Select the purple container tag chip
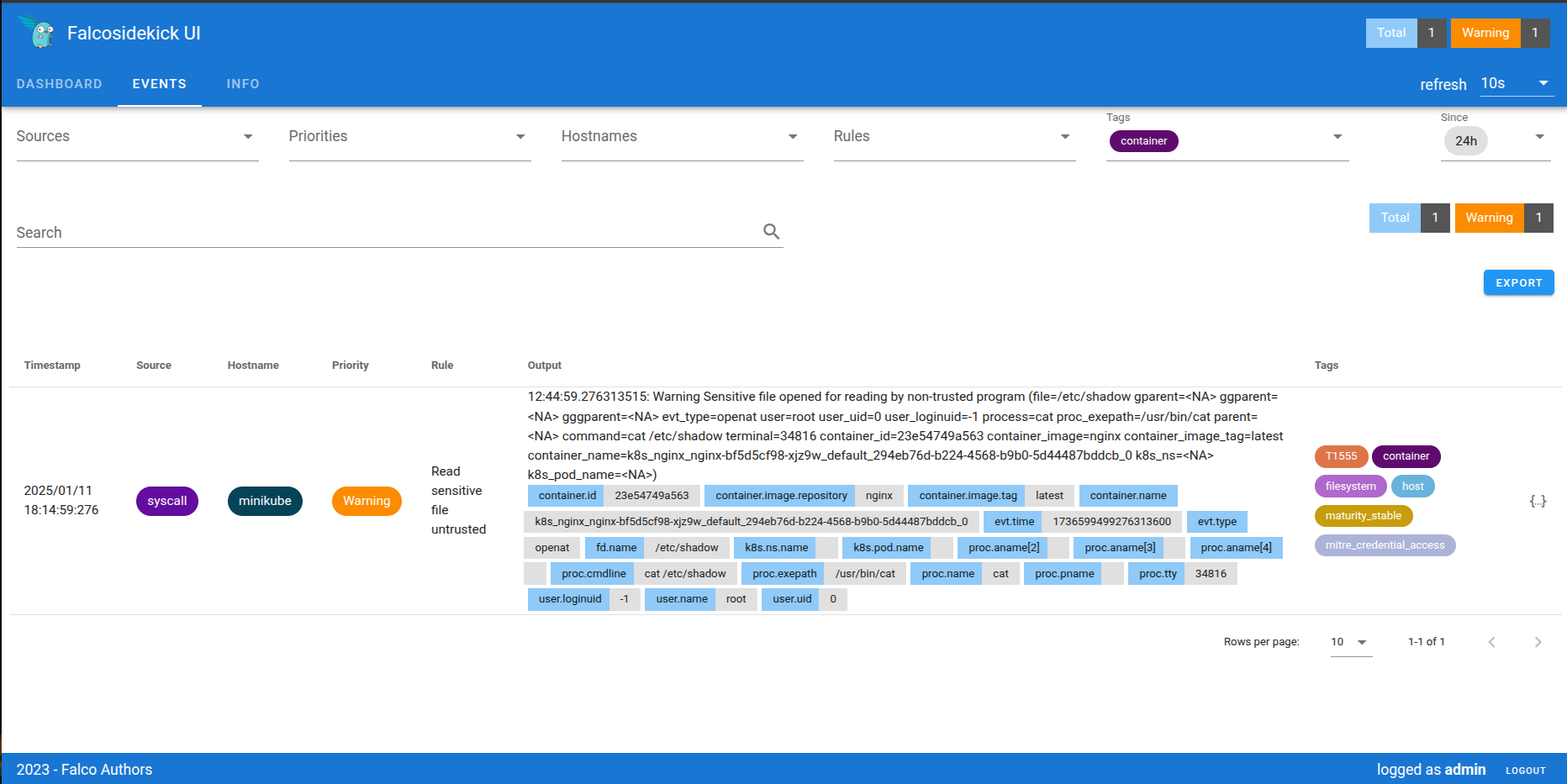Screen dimensions: 1567x784 (x=1143, y=140)
